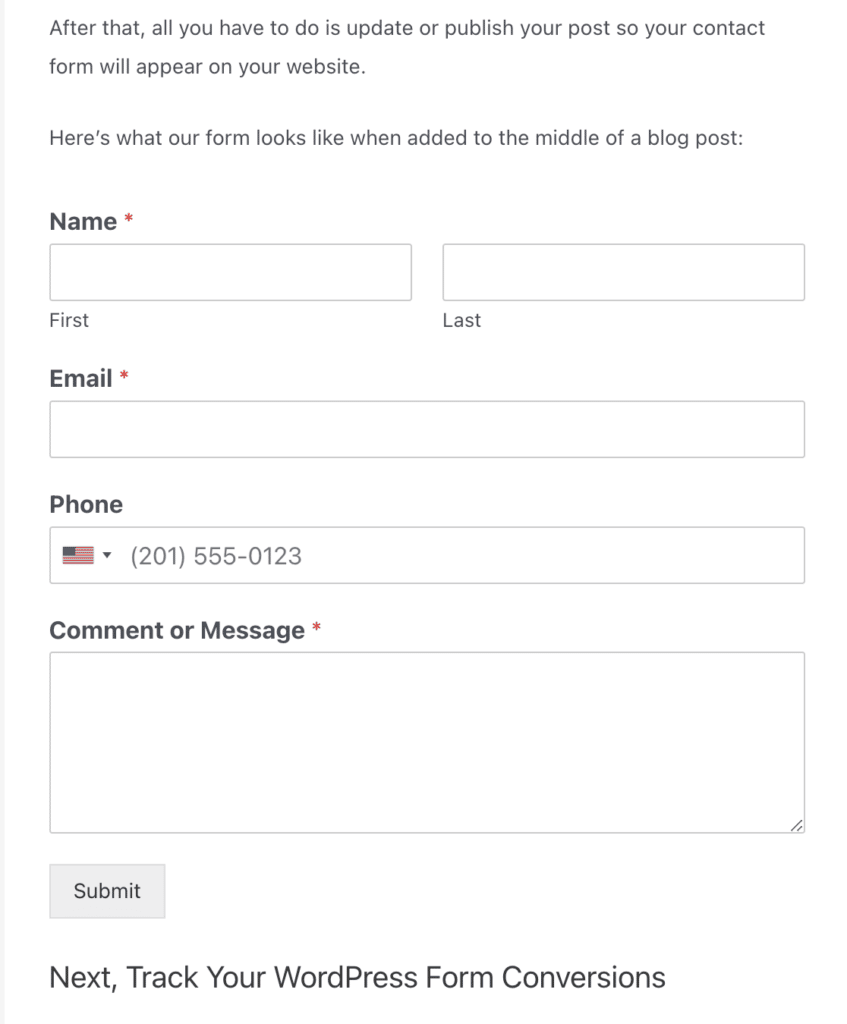Click the red asterisk next to Name
Screen dimensions: 847x1024
(128, 218)
